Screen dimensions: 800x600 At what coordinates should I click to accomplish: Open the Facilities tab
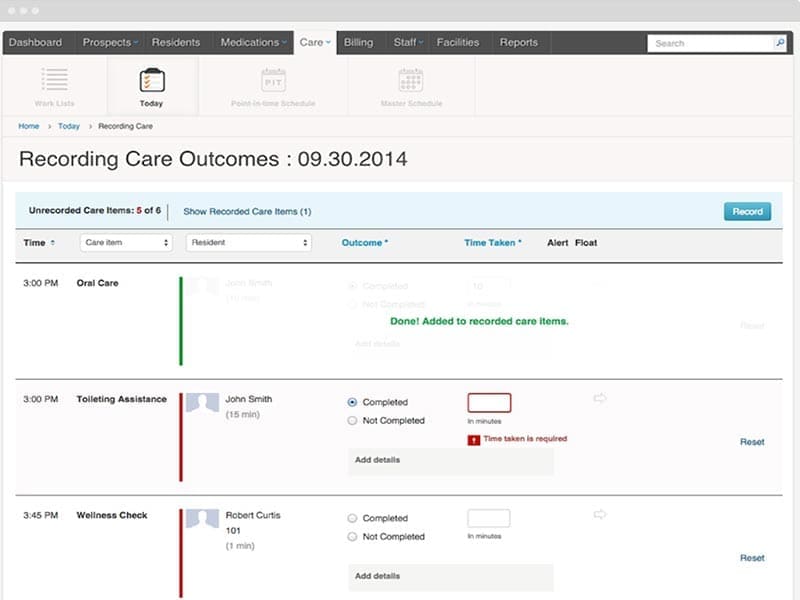[x=458, y=42]
